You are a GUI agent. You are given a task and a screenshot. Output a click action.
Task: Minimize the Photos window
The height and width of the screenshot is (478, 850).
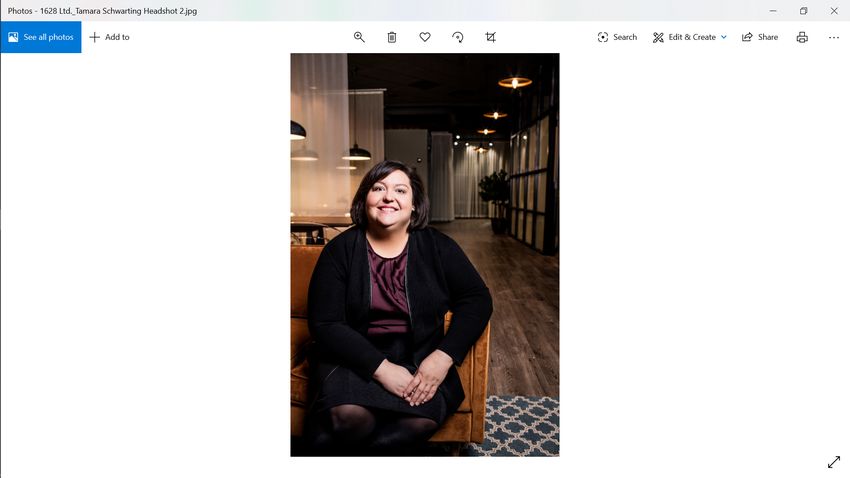click(x=773, y=11)
